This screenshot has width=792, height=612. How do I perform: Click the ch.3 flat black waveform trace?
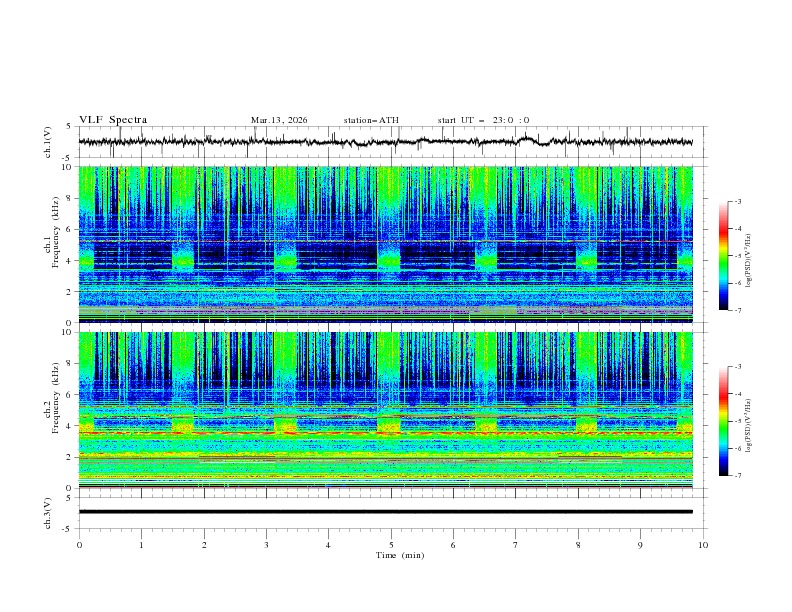click(385, 512)
